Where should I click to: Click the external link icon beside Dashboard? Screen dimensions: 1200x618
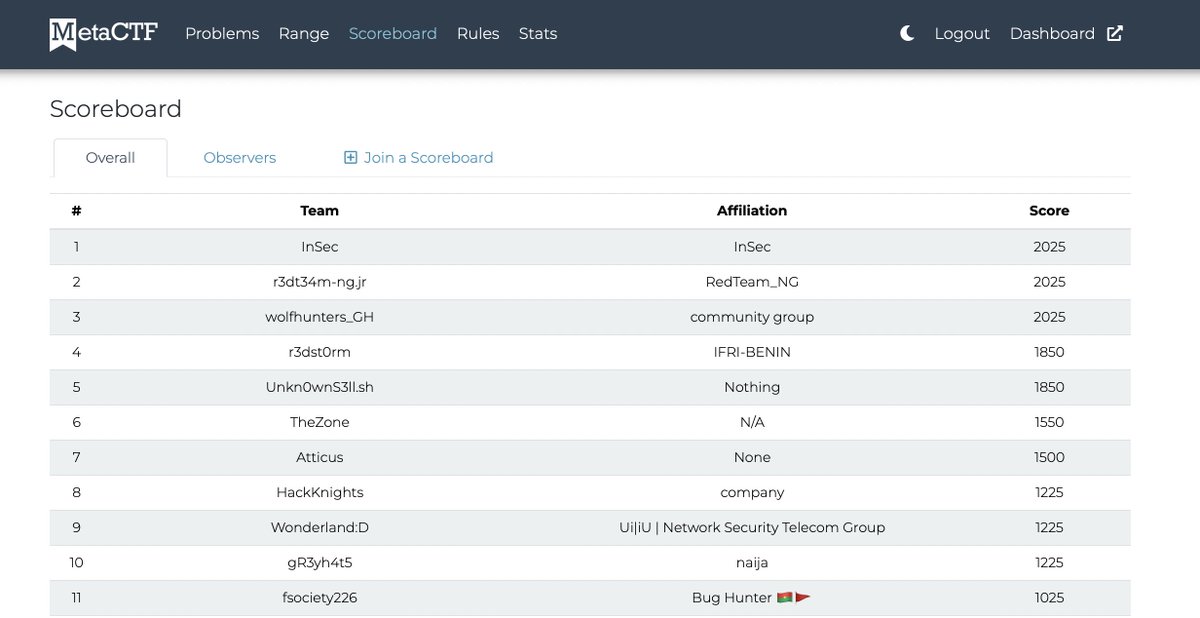(1114, 32)
